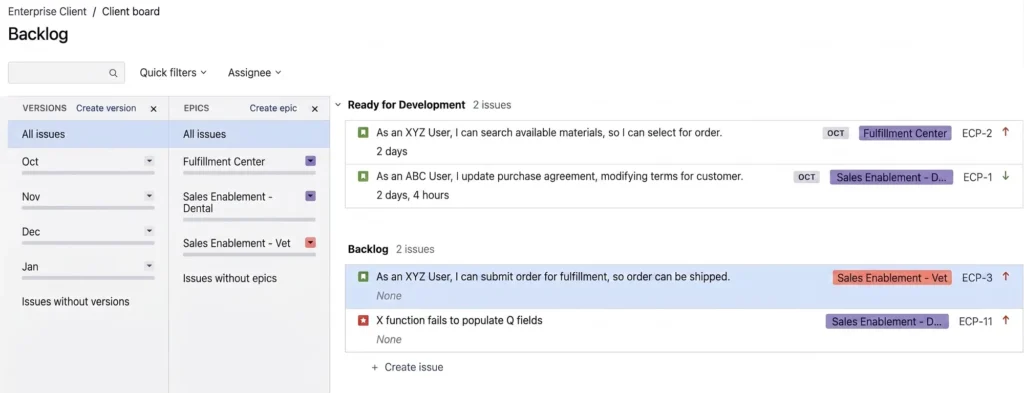Close the Versions panel
Screen dimensions: 1024x393
[153, 109]
